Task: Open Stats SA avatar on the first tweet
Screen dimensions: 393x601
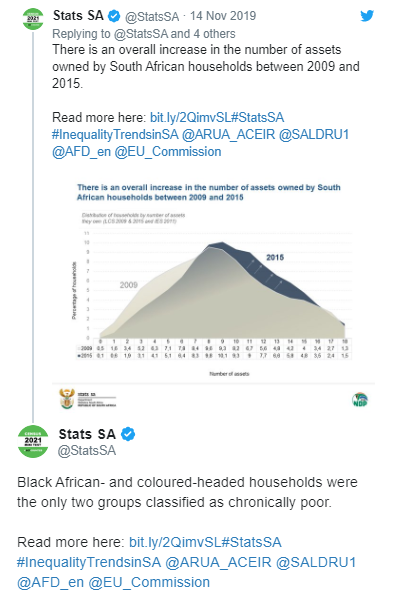Action: tap(33, 18)
